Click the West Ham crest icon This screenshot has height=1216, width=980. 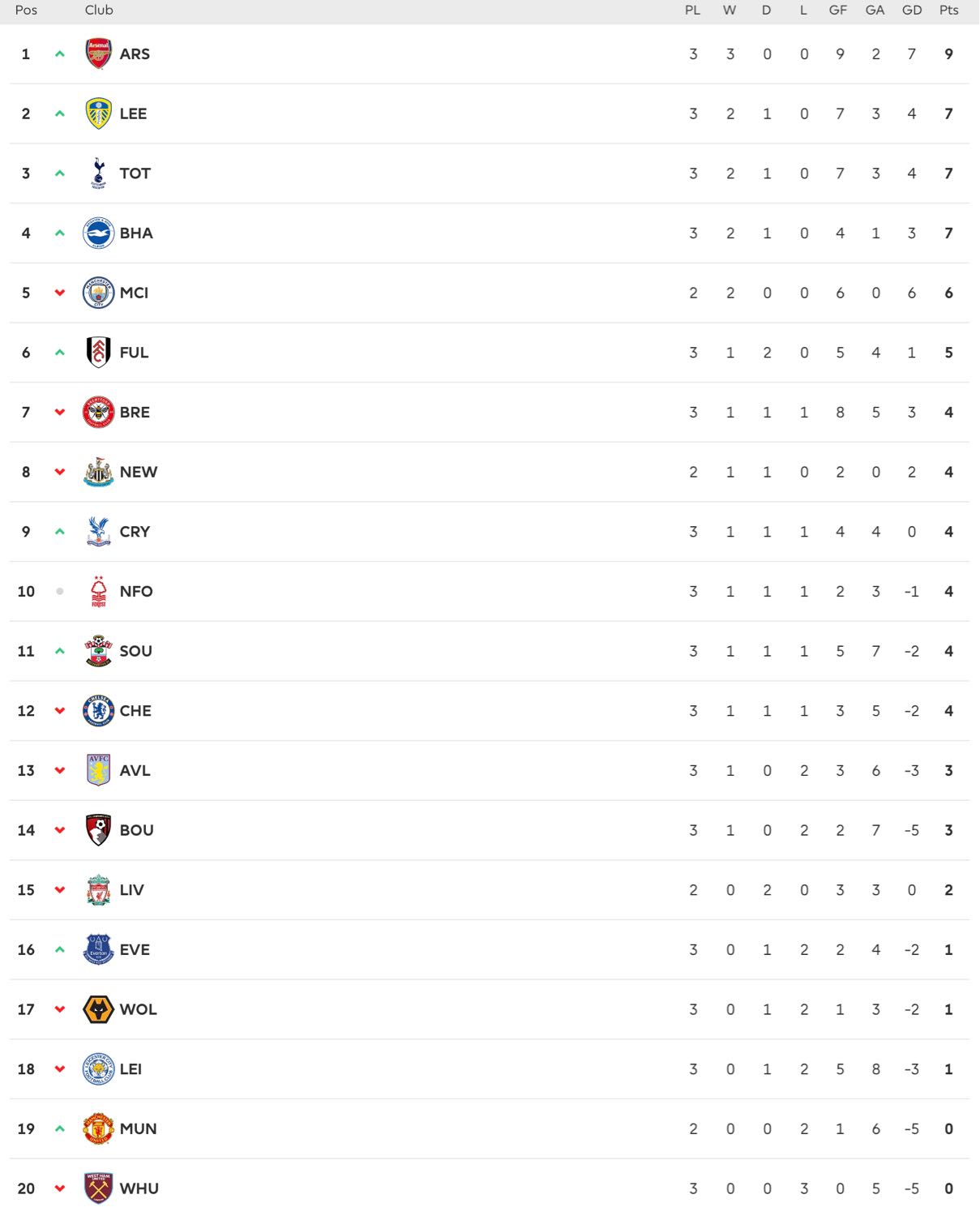[98, 1188]
